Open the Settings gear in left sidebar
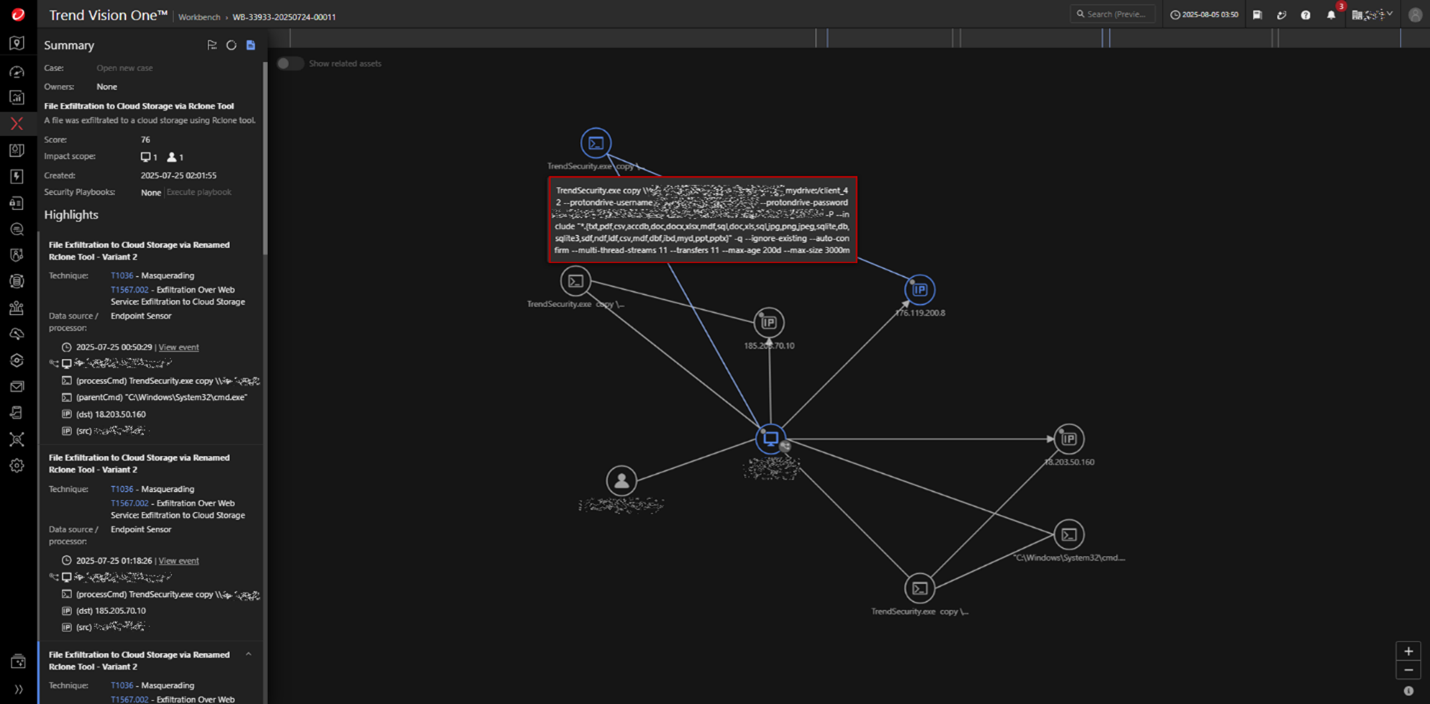This screenshot has height=704, width=1430. (x=16, y=466)
